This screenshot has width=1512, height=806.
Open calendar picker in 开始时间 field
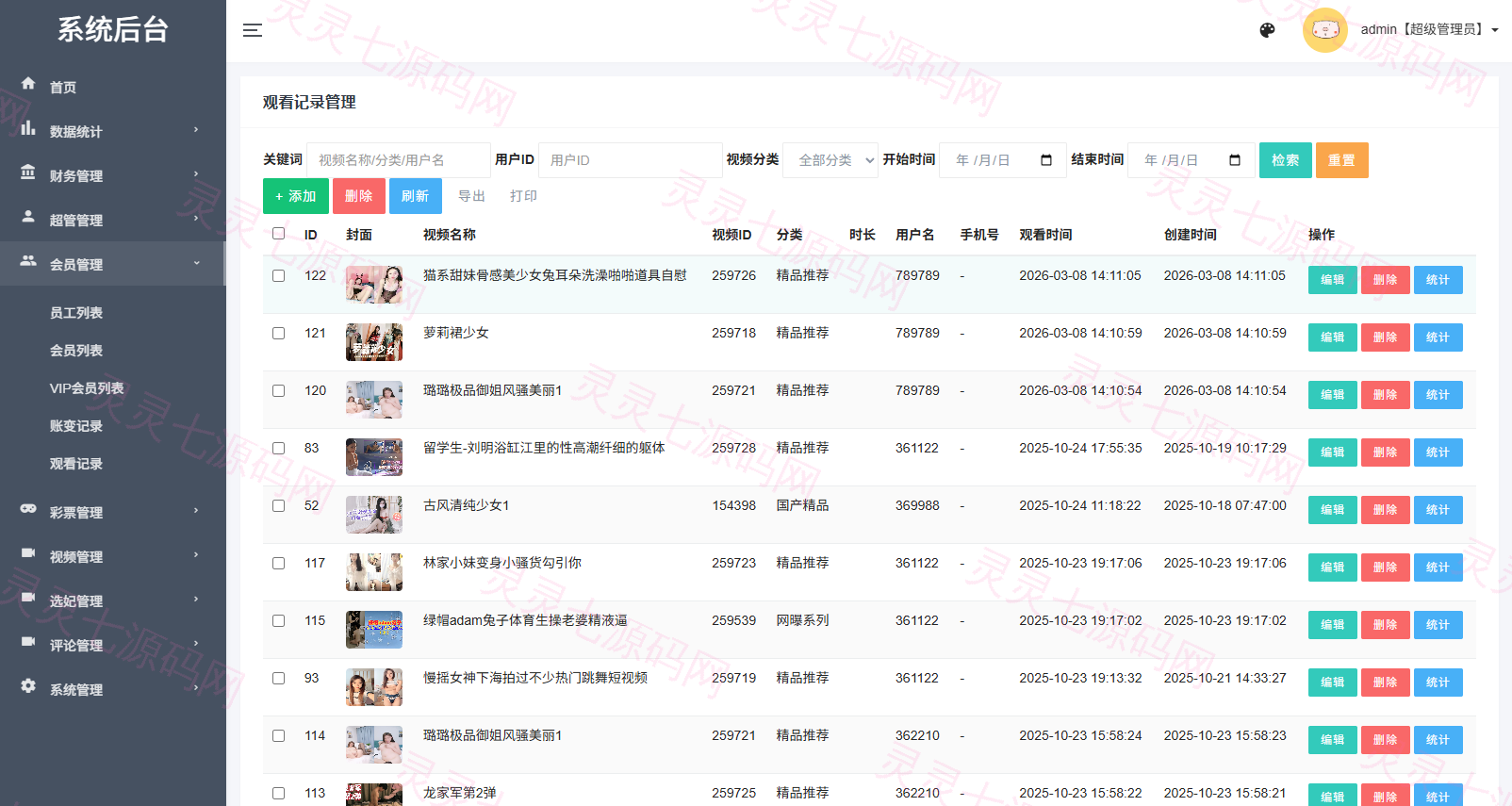click(1046, 160)
